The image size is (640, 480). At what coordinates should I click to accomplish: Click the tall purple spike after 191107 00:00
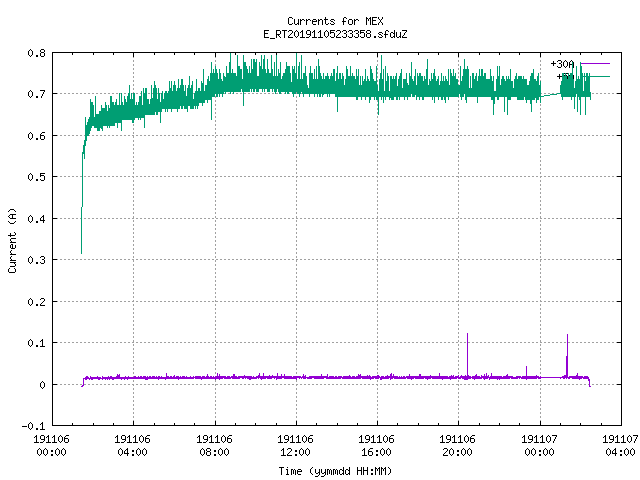567,355
